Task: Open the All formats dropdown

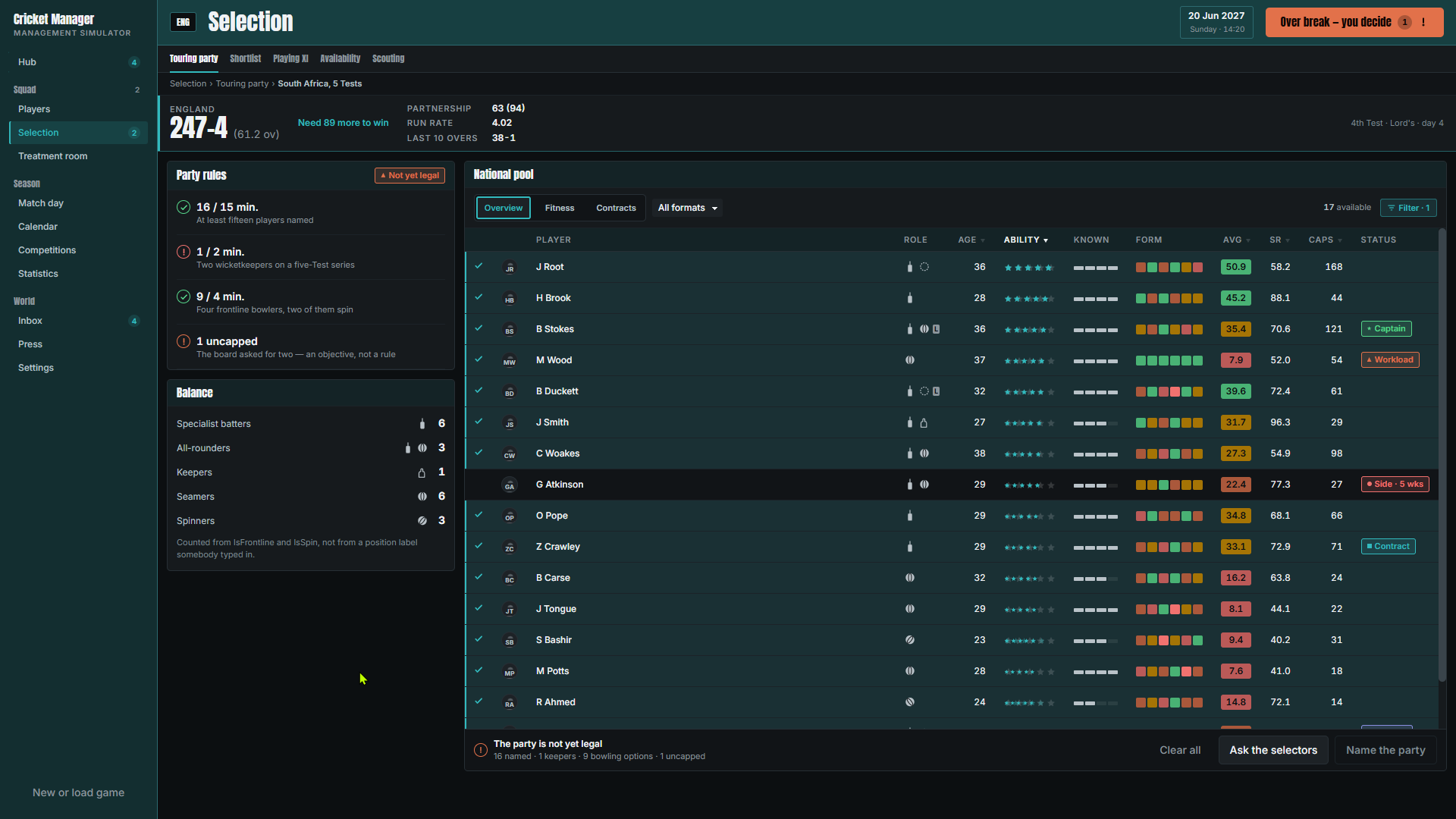Action: point(687,208)
